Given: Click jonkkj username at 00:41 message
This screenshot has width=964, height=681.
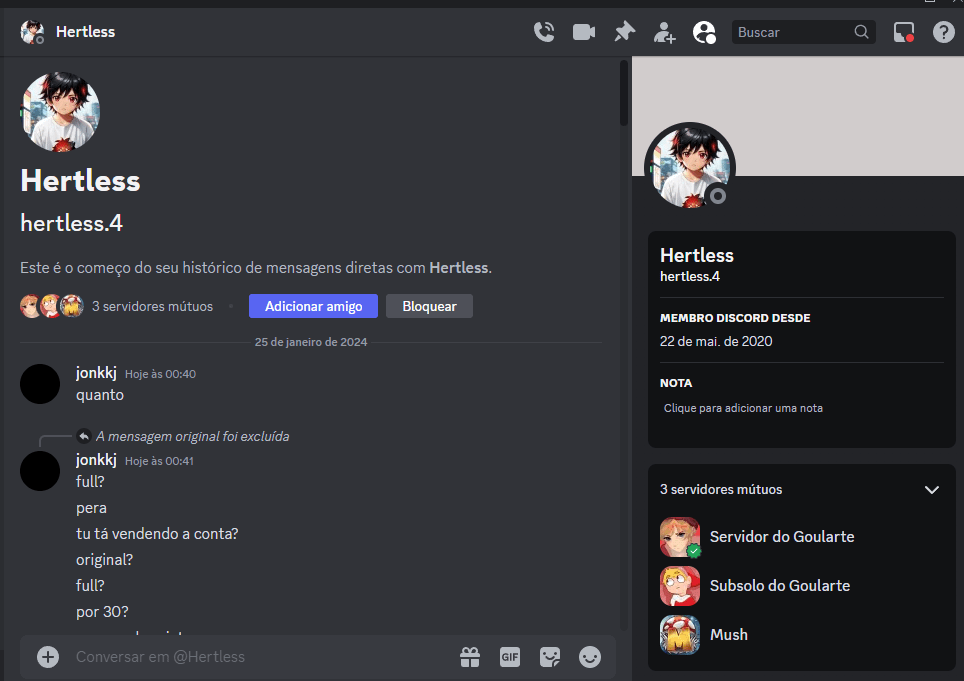Looking at the screenshot, I should [96, 460].
